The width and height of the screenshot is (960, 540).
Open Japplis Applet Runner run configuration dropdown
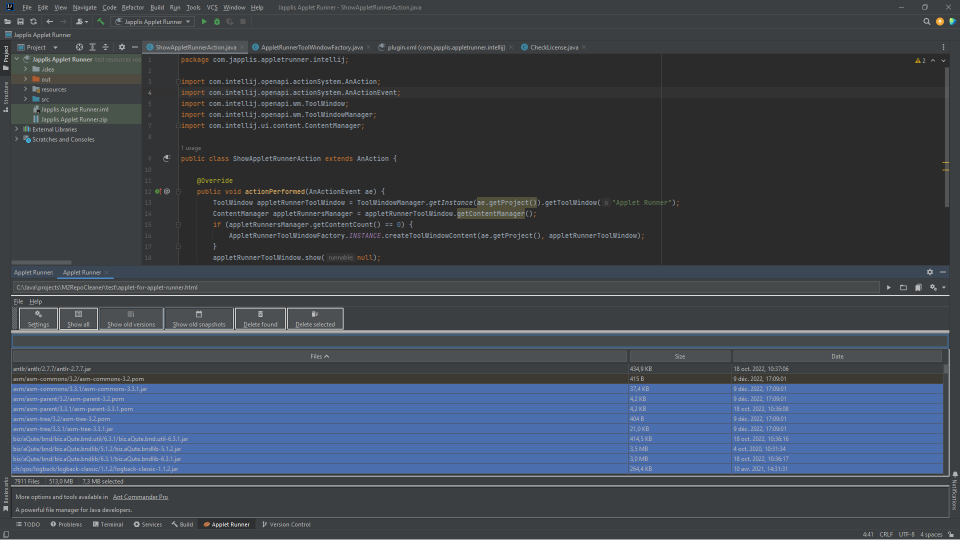pyautogui.click(x=152, y=21)
